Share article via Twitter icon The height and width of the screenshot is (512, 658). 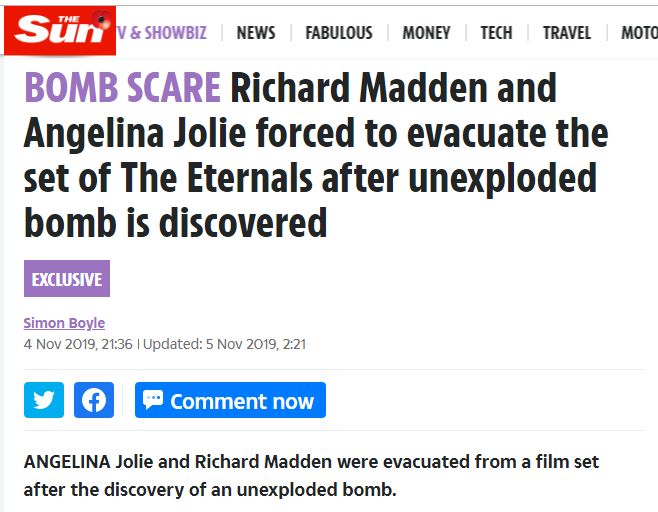[x=44, y=400]
